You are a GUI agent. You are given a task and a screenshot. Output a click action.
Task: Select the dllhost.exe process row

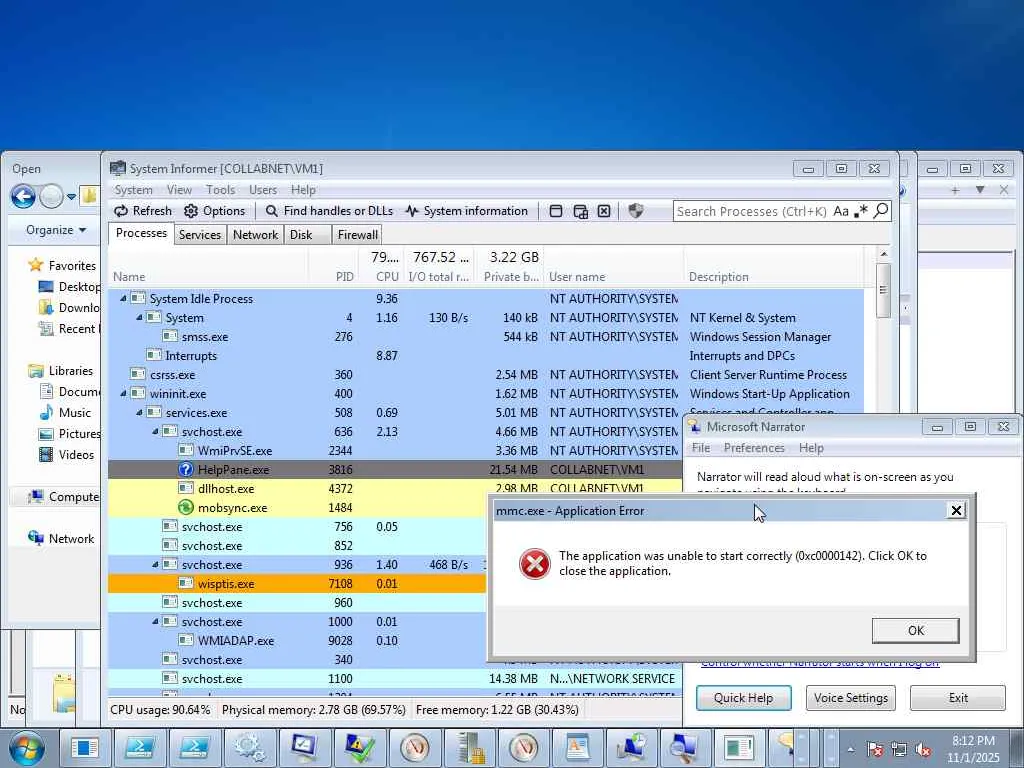[396, 488]
